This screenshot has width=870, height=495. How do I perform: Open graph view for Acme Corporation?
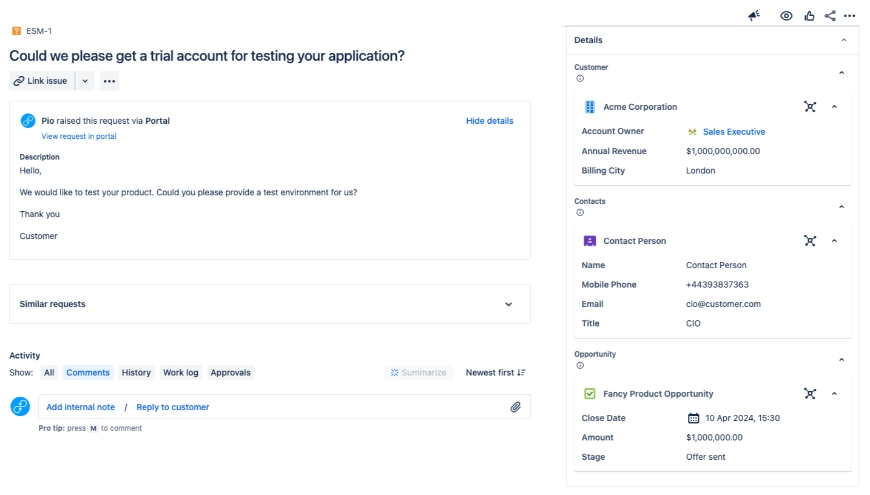tap(810, 107)
